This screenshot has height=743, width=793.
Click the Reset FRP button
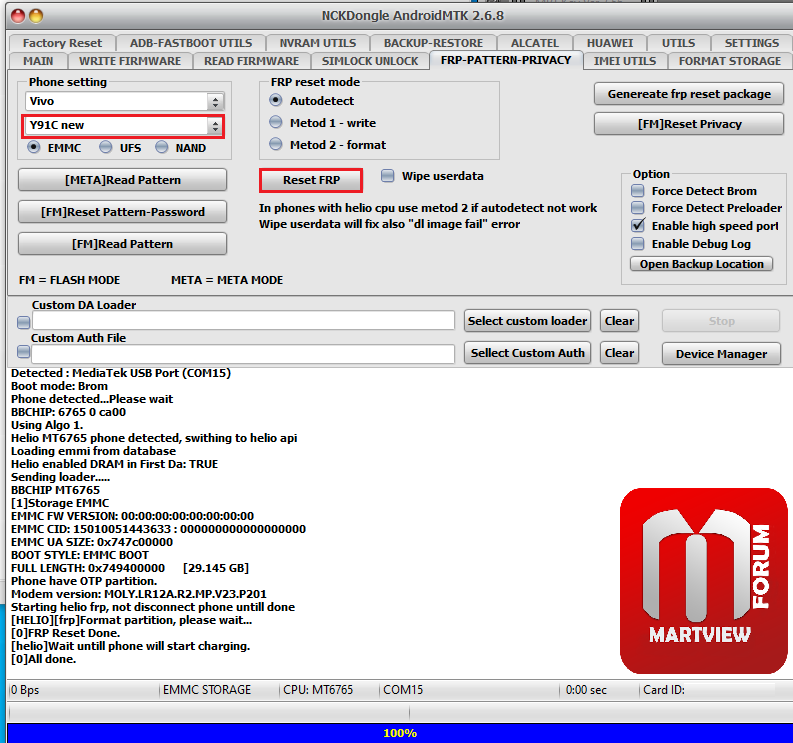(311, 180)
